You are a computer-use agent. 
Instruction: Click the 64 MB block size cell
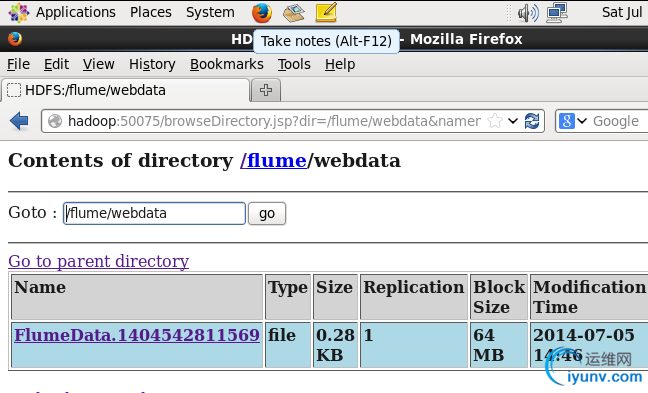point(499,345)
